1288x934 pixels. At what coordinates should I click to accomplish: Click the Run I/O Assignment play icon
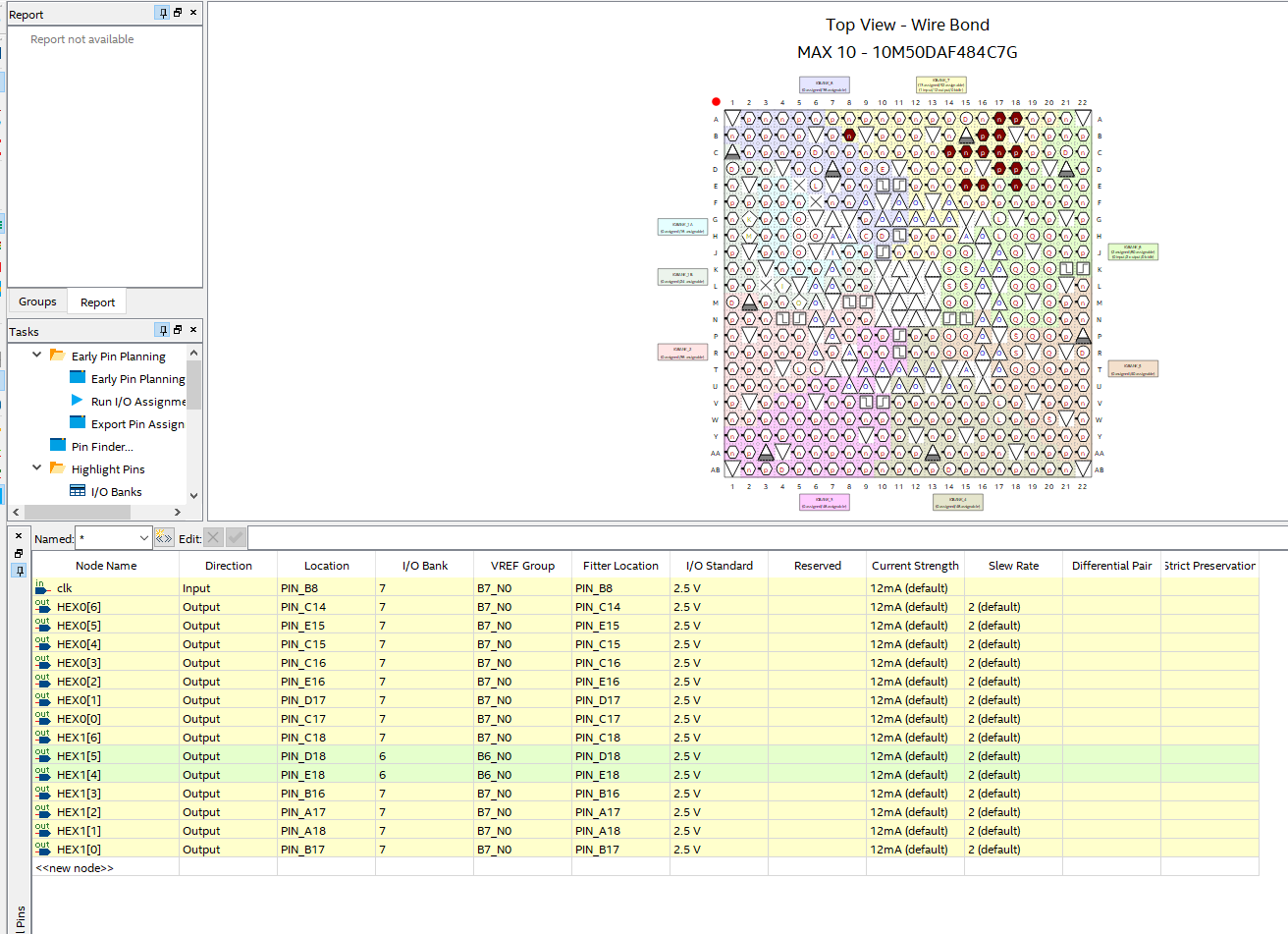point(77,400)
